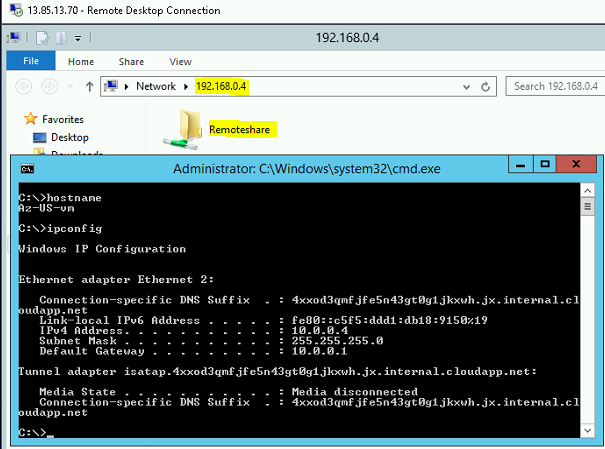The image size is (605, 449).
Task: Open address bar history dropdown
Action: click(466, 86)
